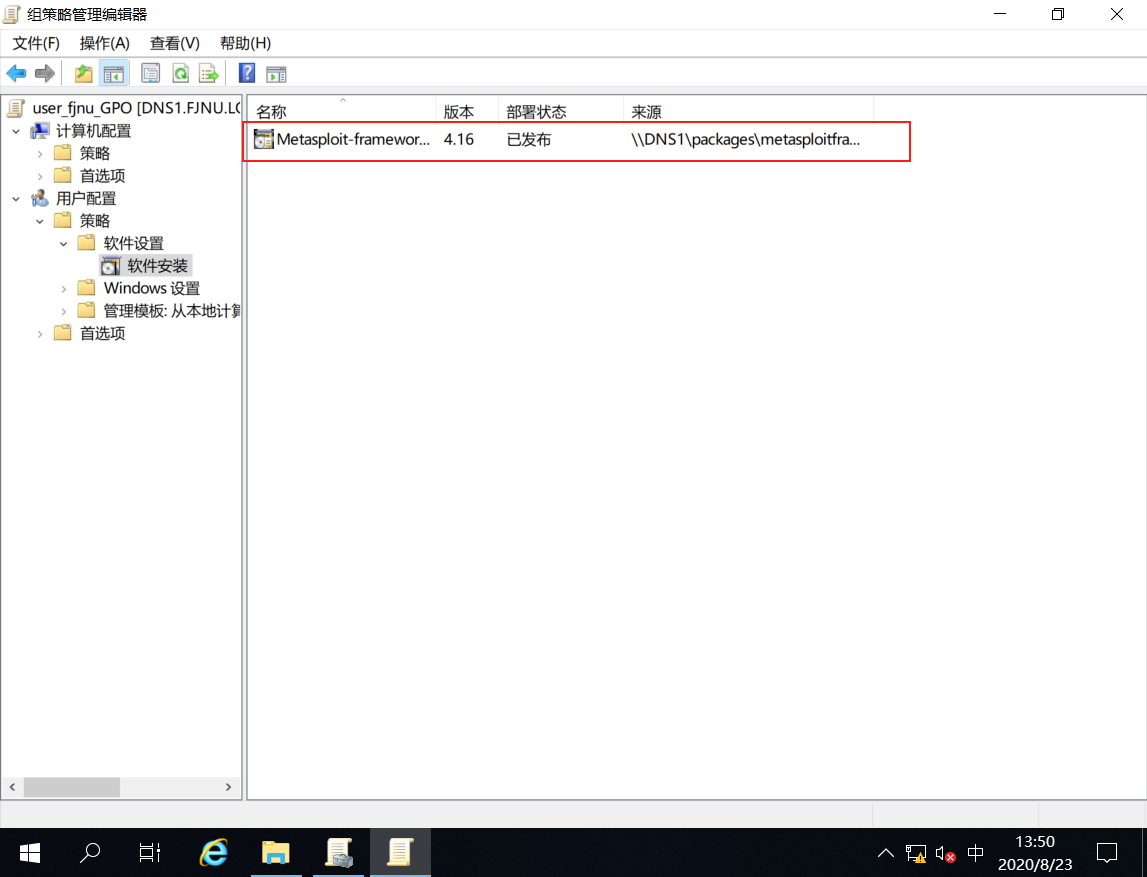
Task: Click the computer configuration node icon
Action: pyautogui.click(x=40, y=131)
